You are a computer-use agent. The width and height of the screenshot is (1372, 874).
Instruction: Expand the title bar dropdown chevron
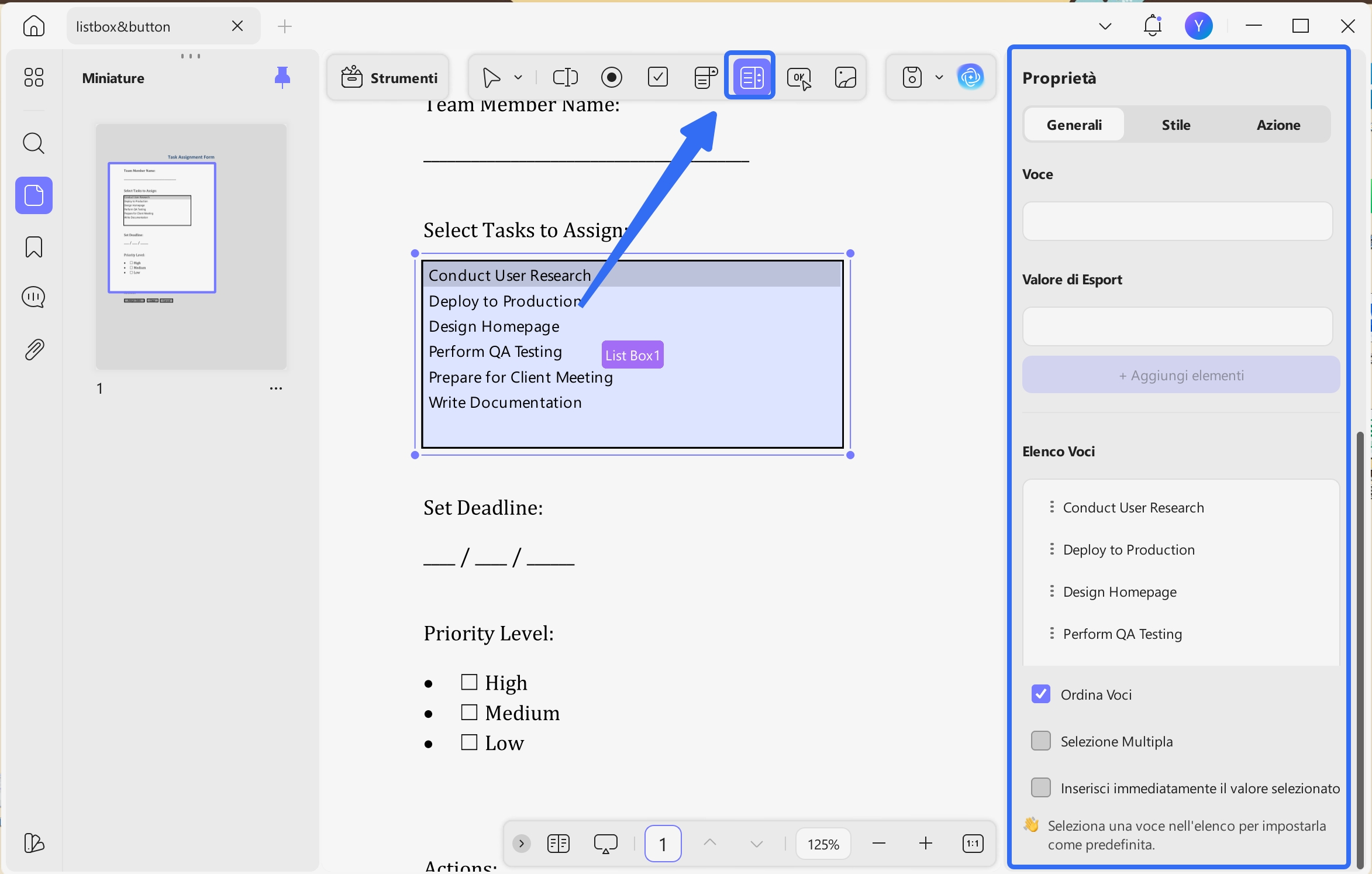coord(1105,26)
